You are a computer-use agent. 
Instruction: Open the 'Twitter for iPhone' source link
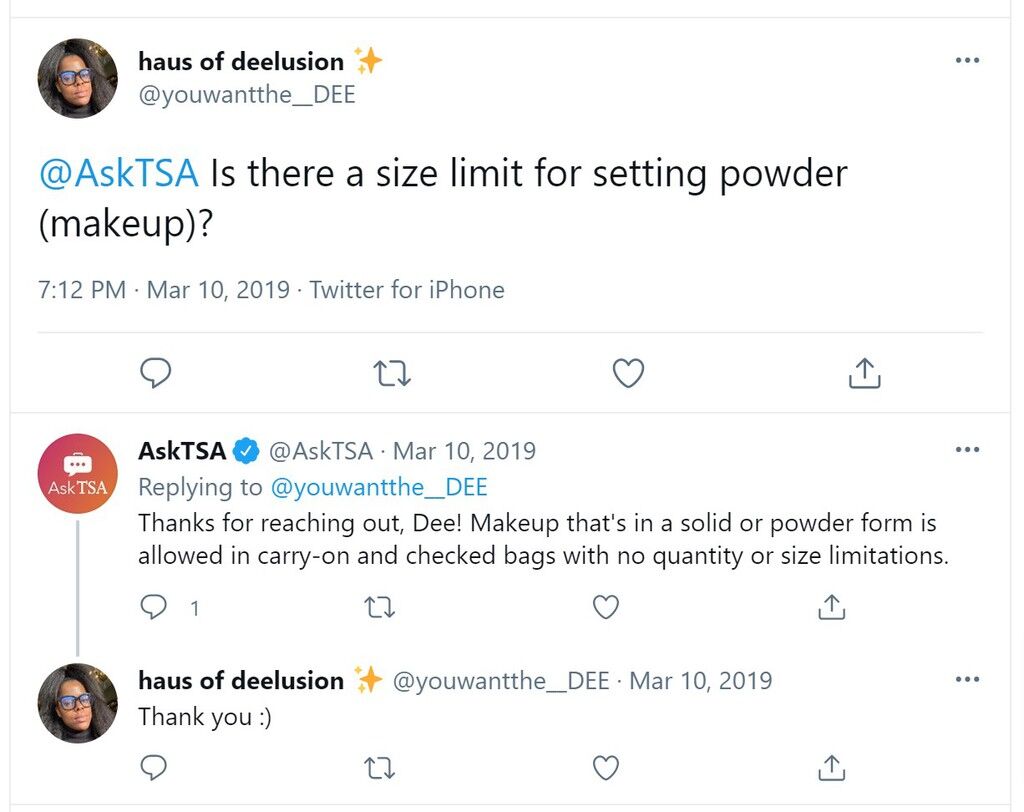tap(407, 289)
